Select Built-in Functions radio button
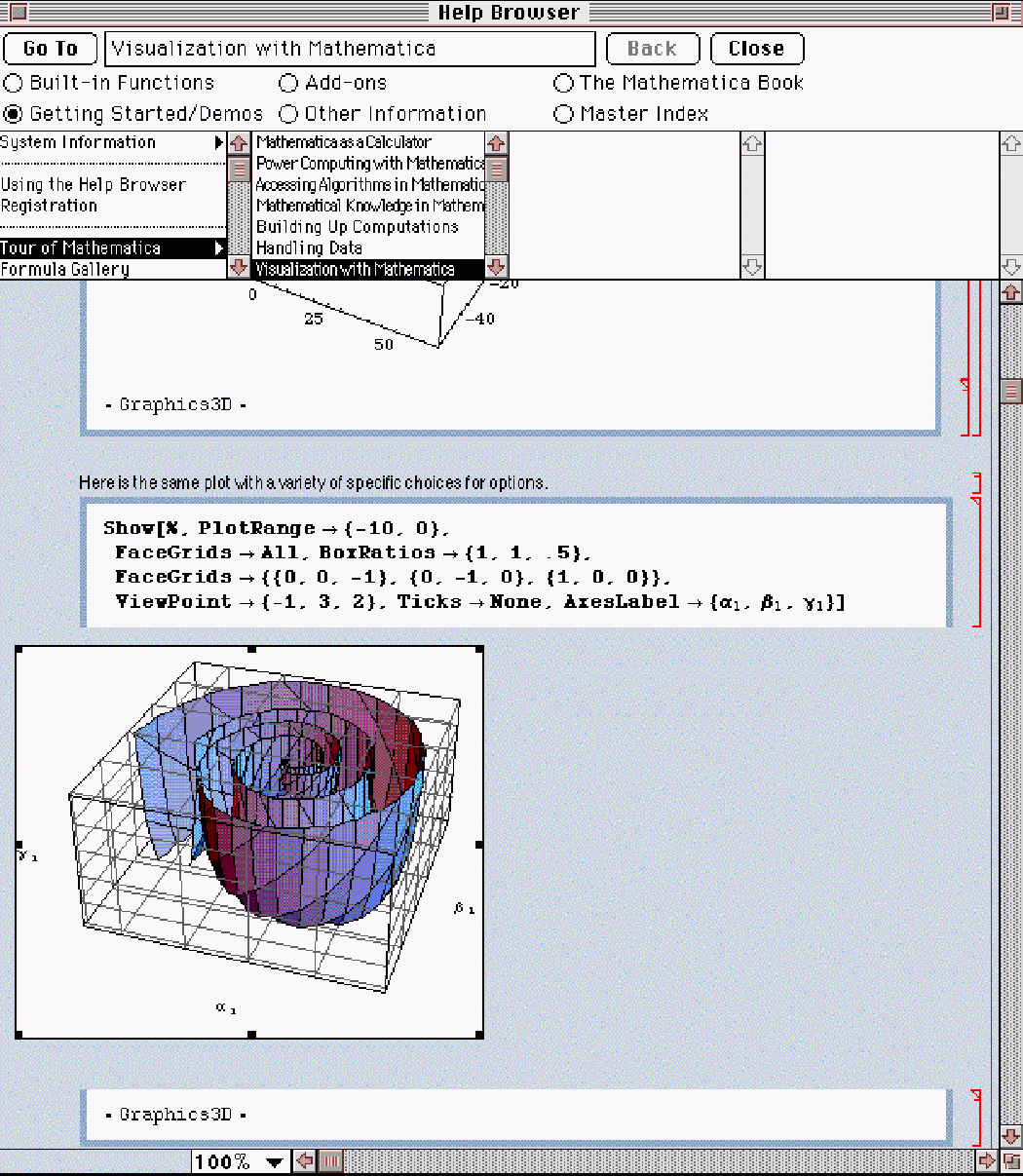Viewport: 1023px width, 1176px height. pyautogui.click(x=14, y=84)
